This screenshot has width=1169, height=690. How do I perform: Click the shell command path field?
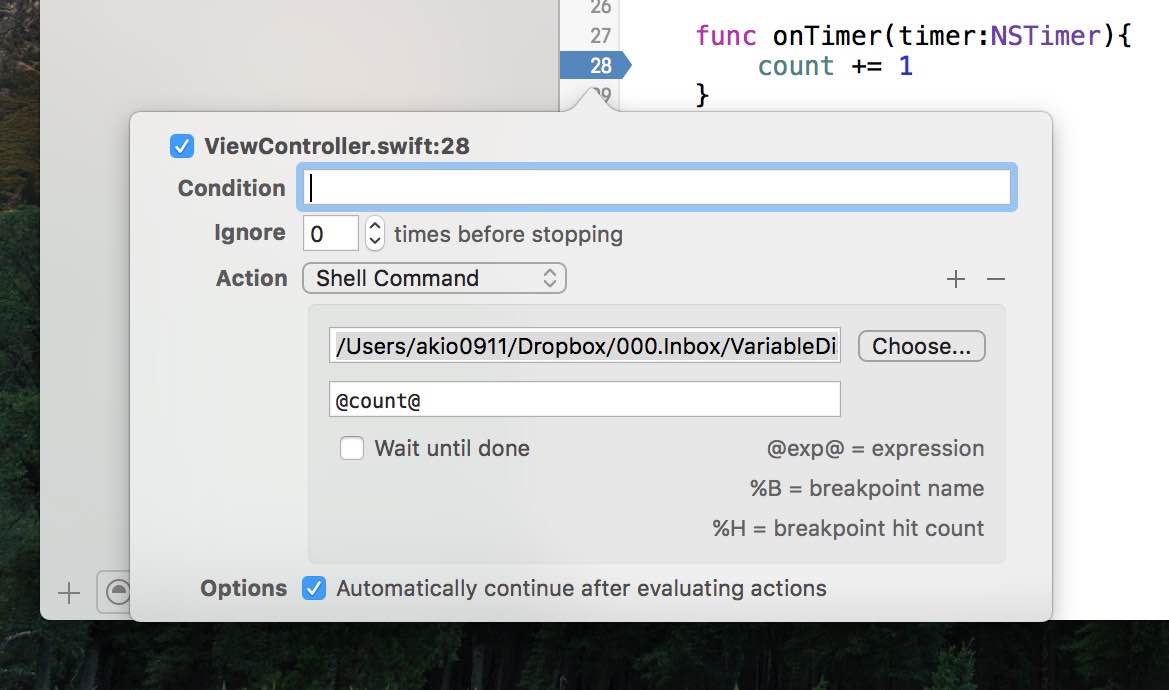click(x=585, y=346)
